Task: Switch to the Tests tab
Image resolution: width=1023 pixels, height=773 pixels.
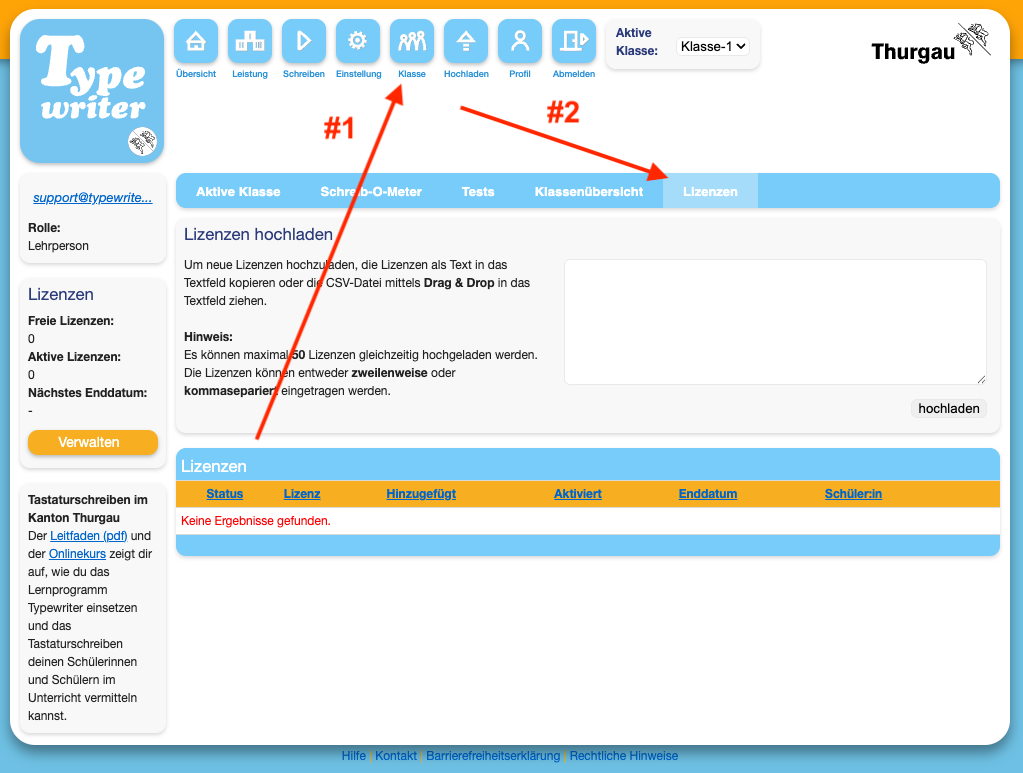Action: click(478, 192)
